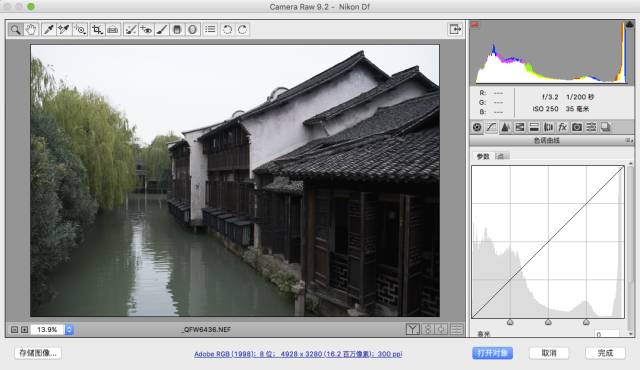640x370 pixels.
Task: Click the midtones split slider under curve
Action: point(548,322)
